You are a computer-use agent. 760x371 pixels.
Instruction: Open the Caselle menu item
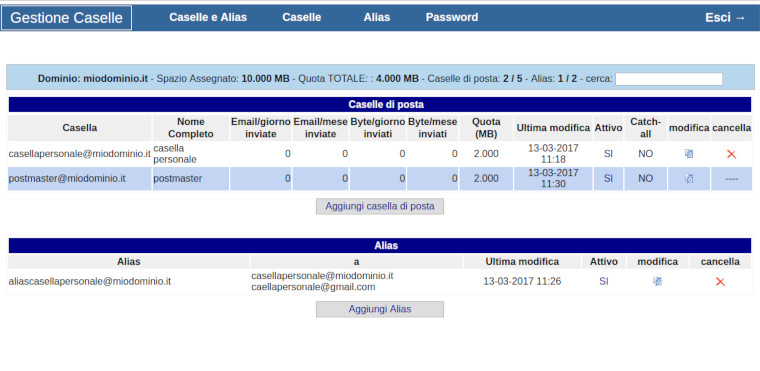pyautogui.click(x=301, y=17)
